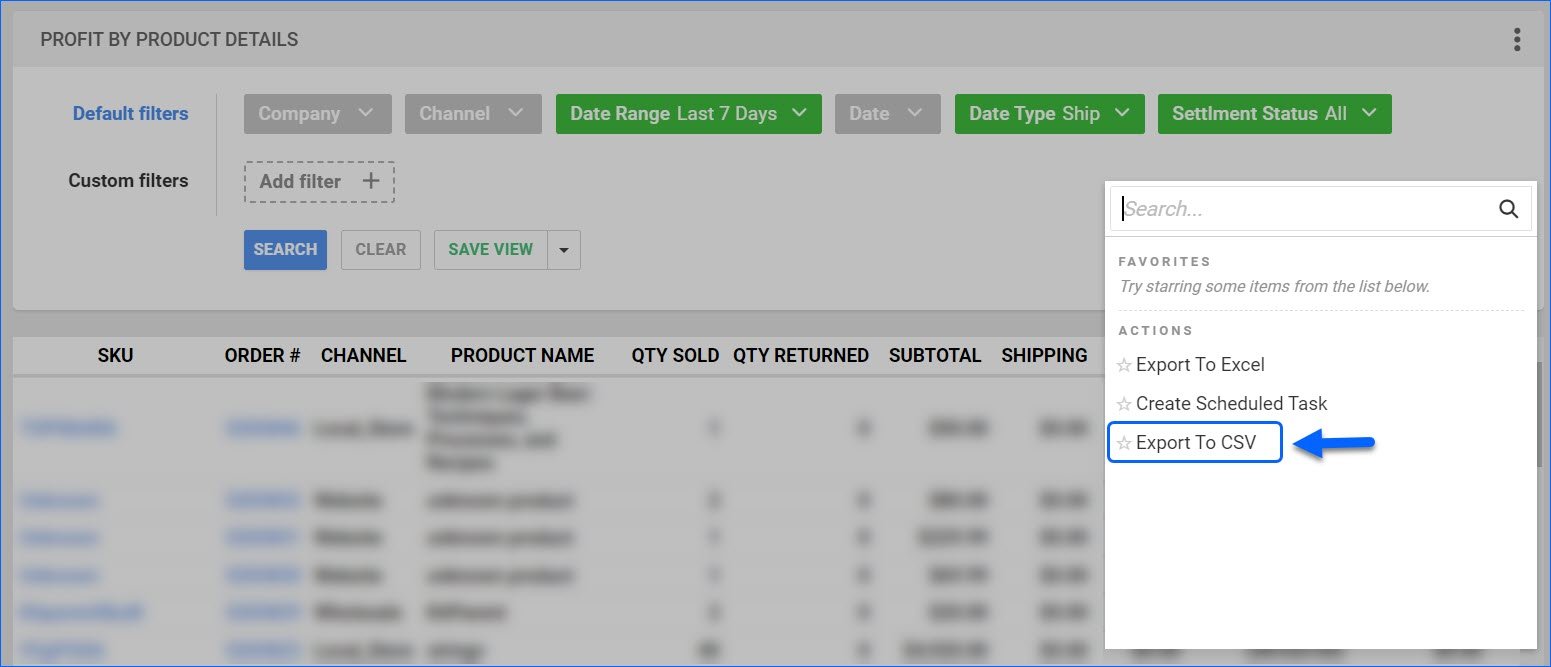Click CLEAR to reset the filters
This screenshot has height=667, width=1551.
click(x=380, y=250)
